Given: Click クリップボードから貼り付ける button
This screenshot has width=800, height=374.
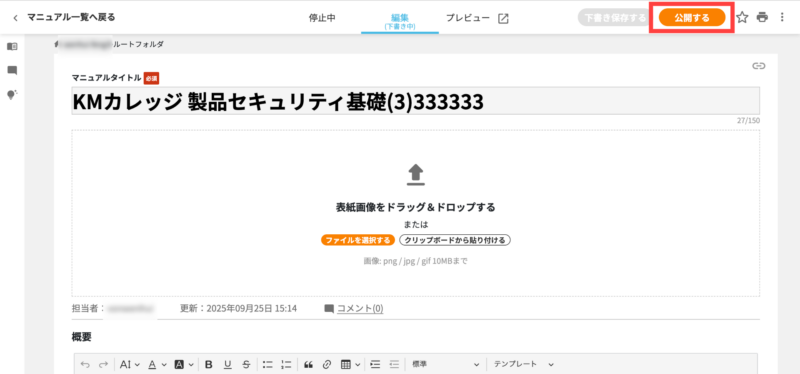Looking at the screenshot, I should point(455,240).
